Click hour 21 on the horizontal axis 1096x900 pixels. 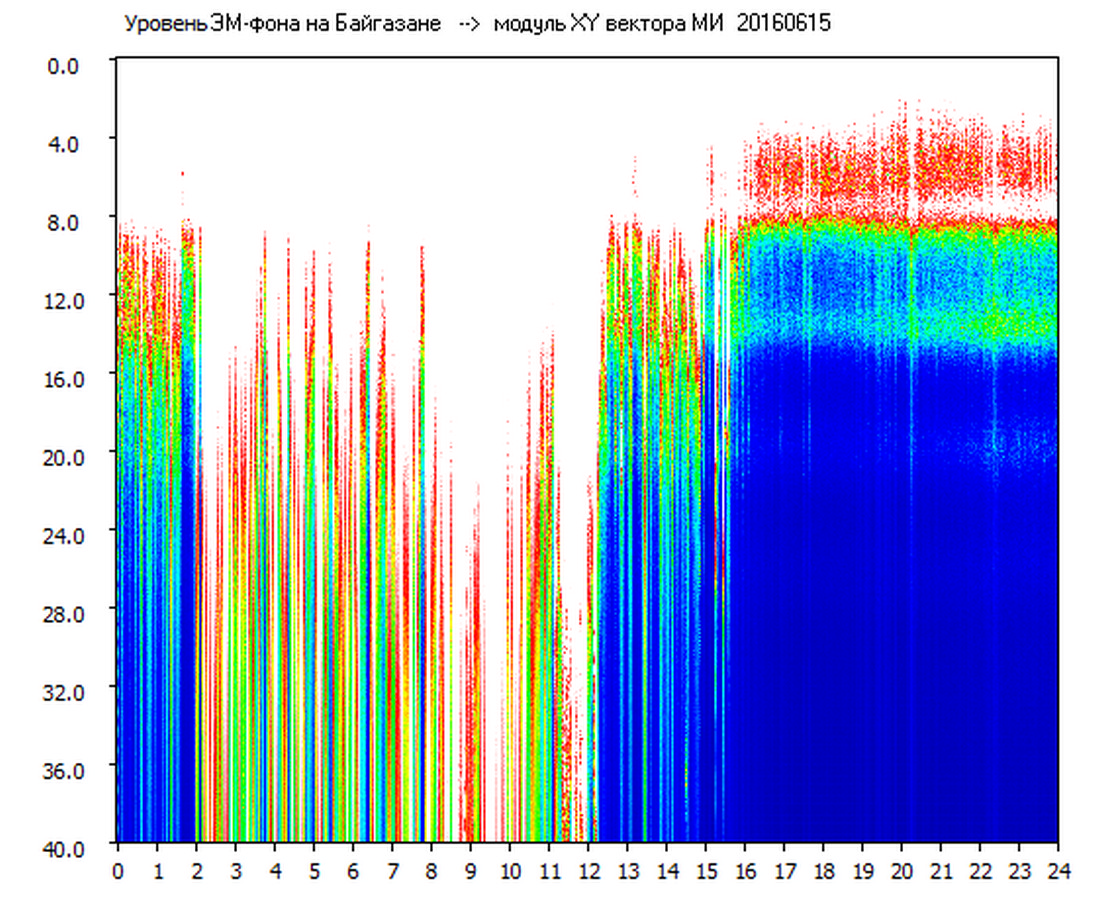click(940, 871)
